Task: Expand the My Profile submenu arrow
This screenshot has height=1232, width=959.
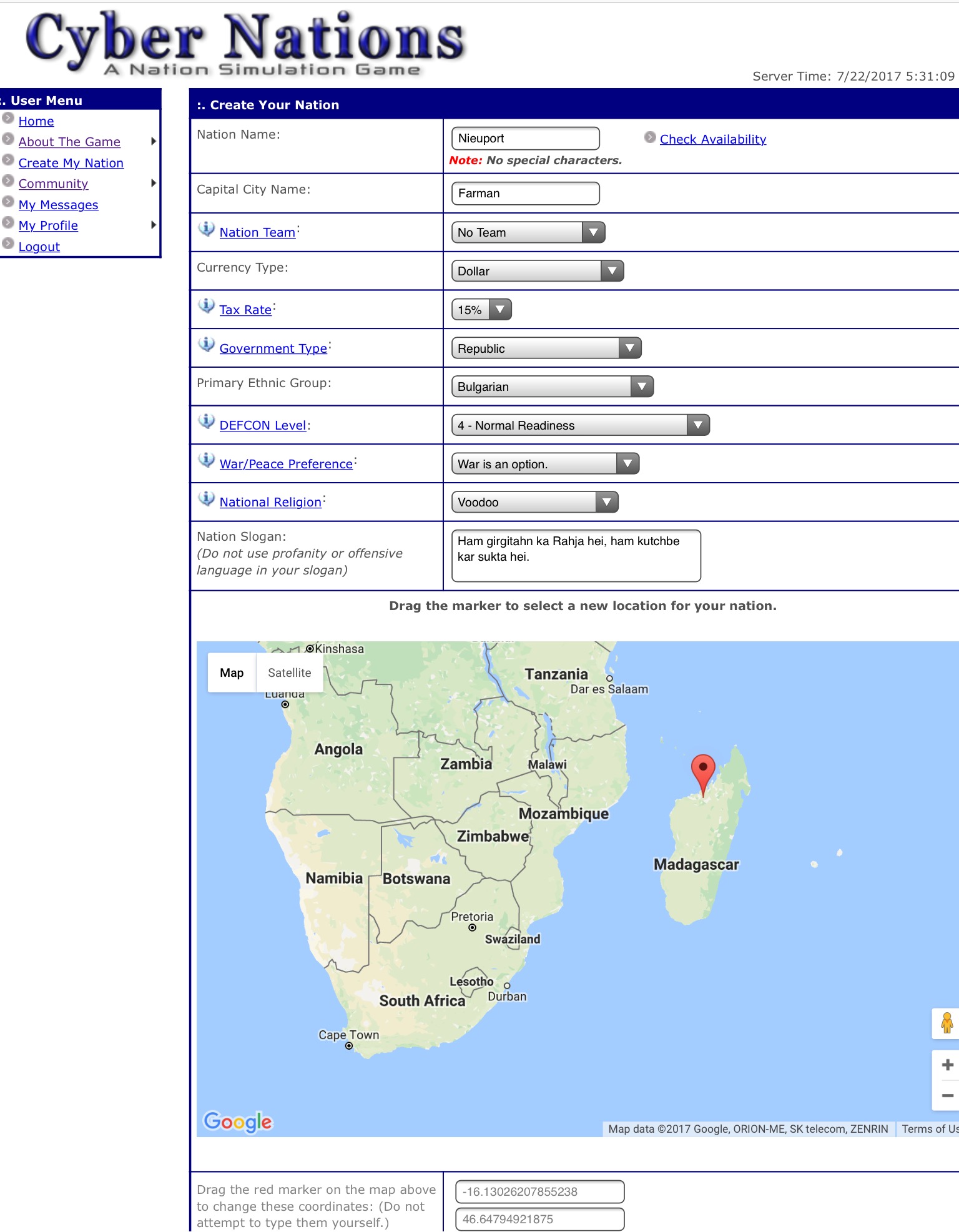Action: 154,225
